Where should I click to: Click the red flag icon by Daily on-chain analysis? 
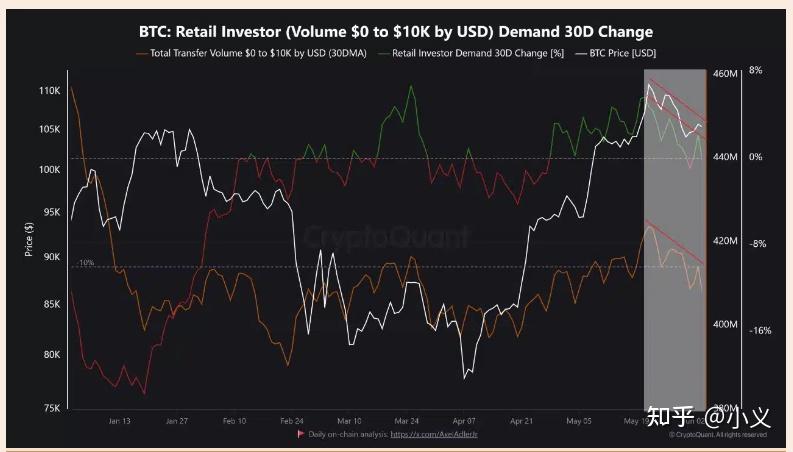coord(301,435)
